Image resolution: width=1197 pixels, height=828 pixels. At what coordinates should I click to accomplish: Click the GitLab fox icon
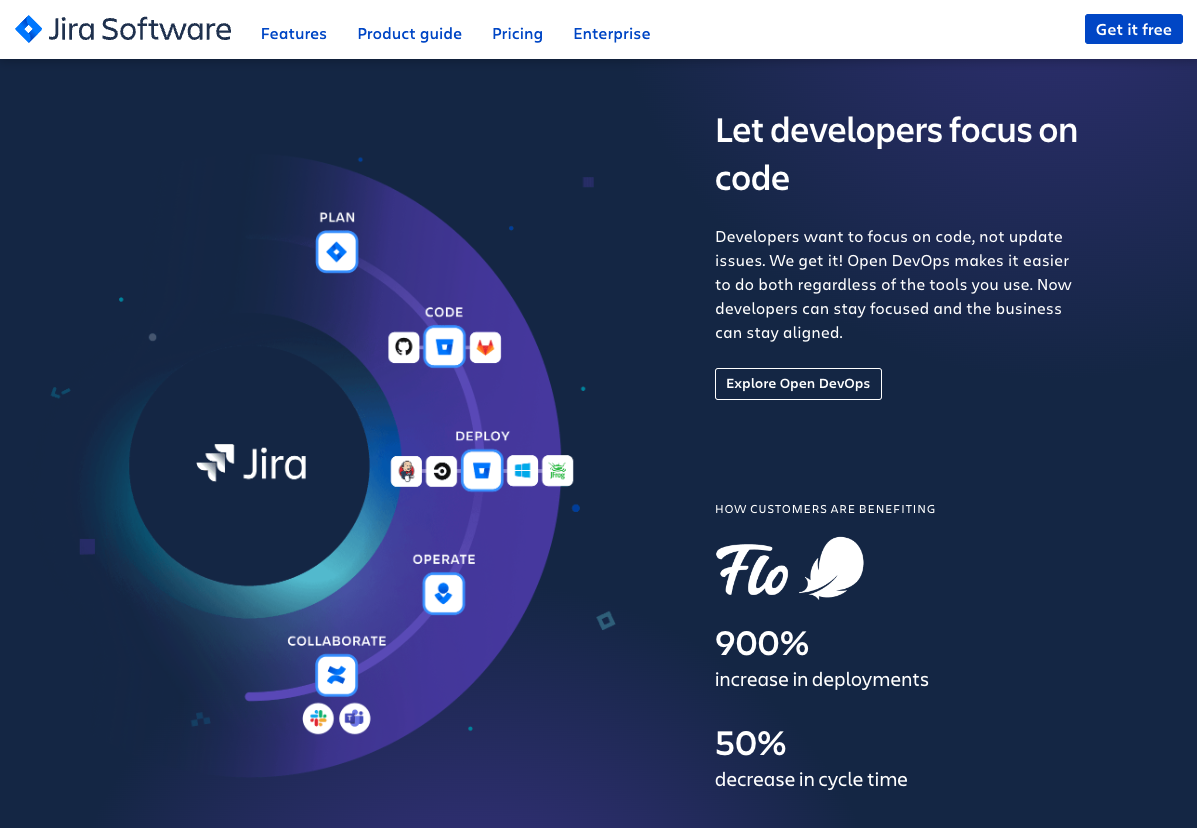485,347
